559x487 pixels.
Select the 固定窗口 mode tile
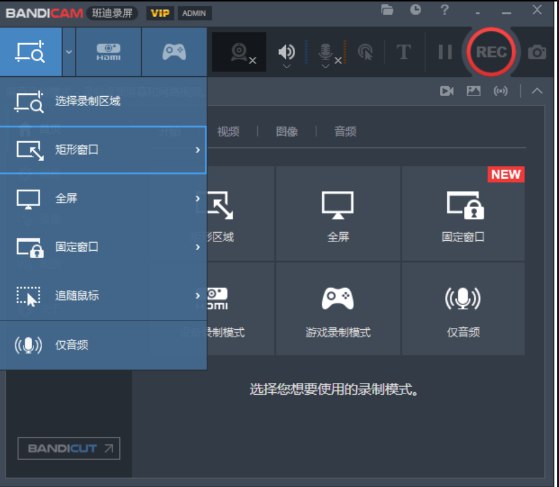tap(463, 214)
